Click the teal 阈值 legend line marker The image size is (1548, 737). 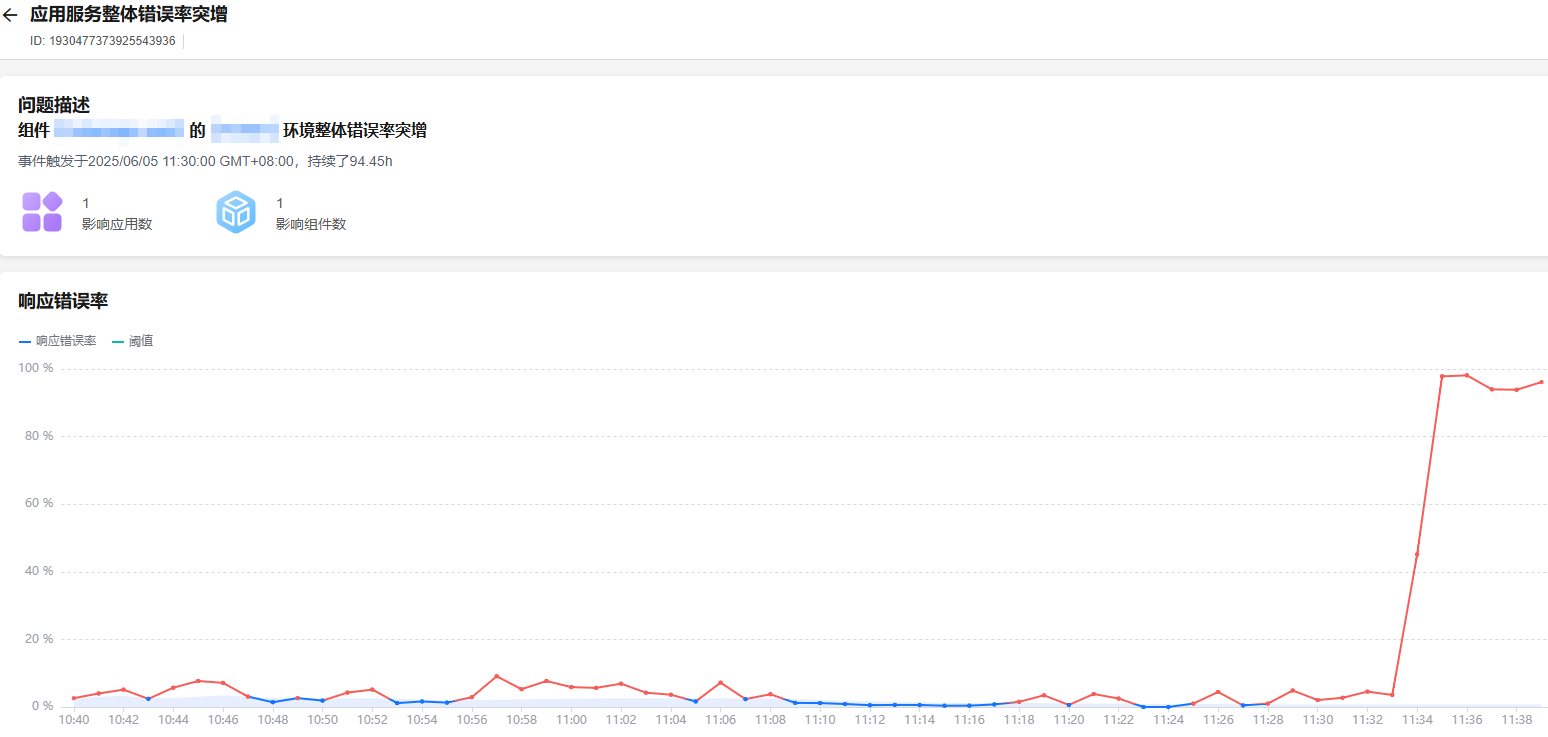[118, 342]
